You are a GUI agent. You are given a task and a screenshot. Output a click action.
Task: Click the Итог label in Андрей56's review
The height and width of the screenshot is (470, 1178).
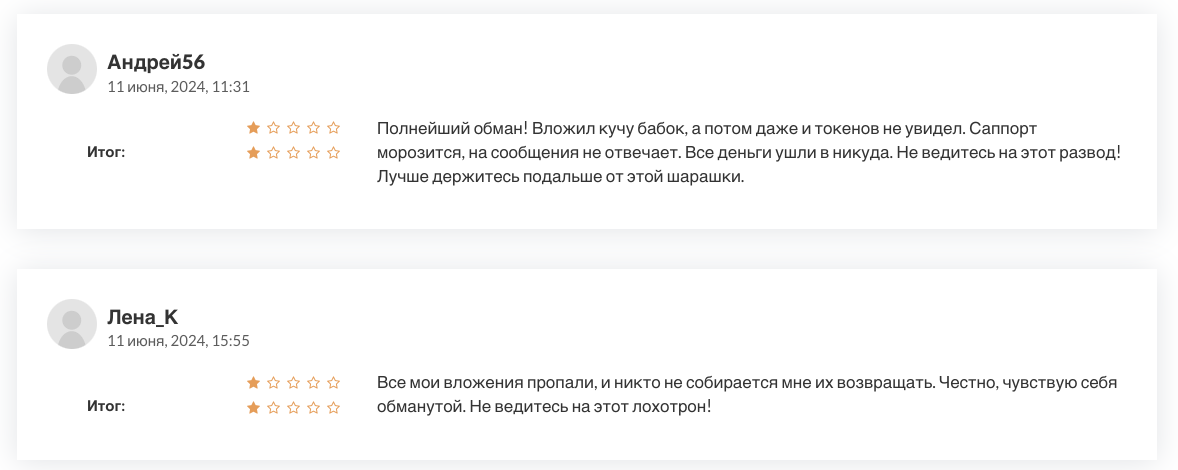106,153
